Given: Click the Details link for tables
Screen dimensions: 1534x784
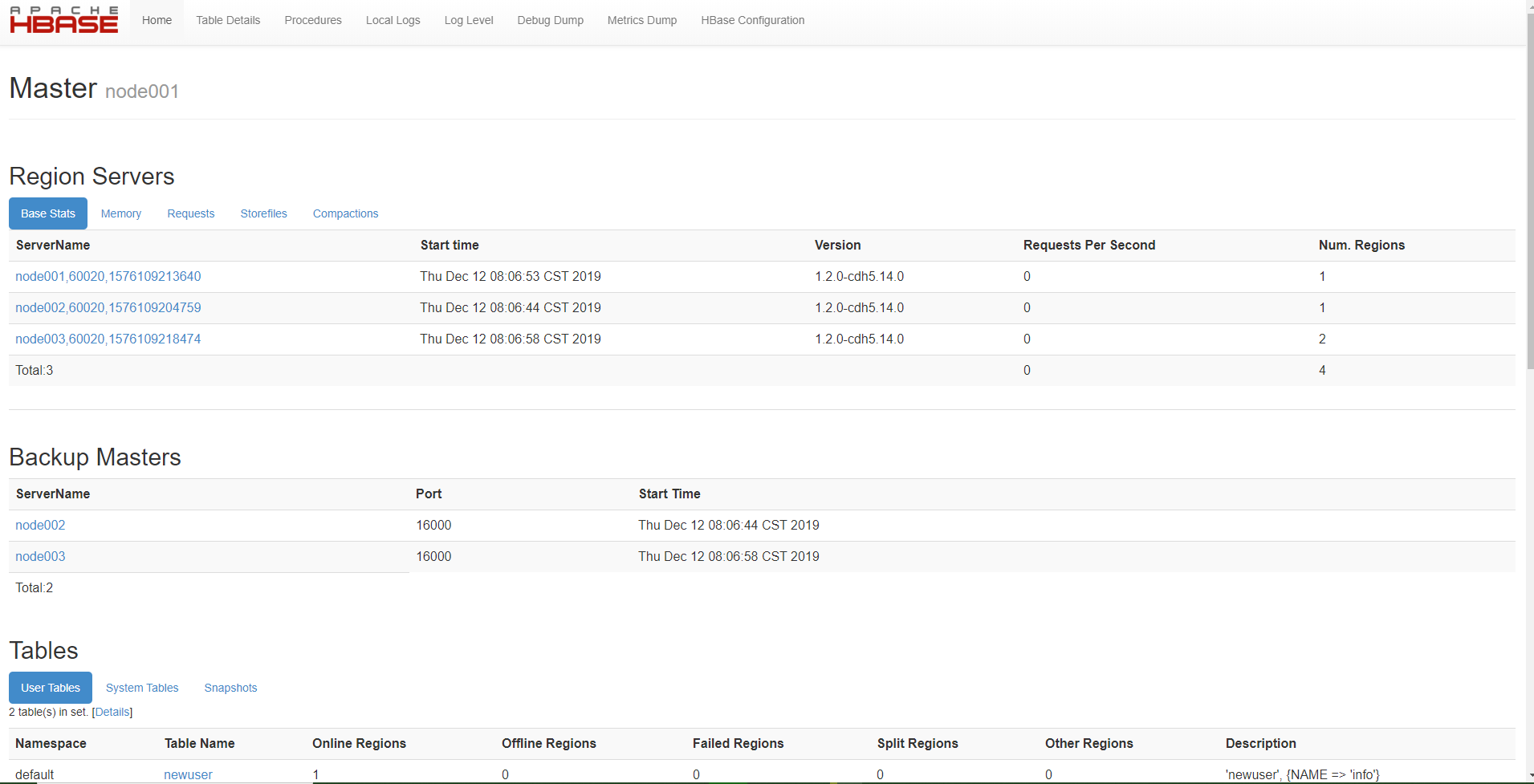Looking at the screenshot, I should coord(112,712).
